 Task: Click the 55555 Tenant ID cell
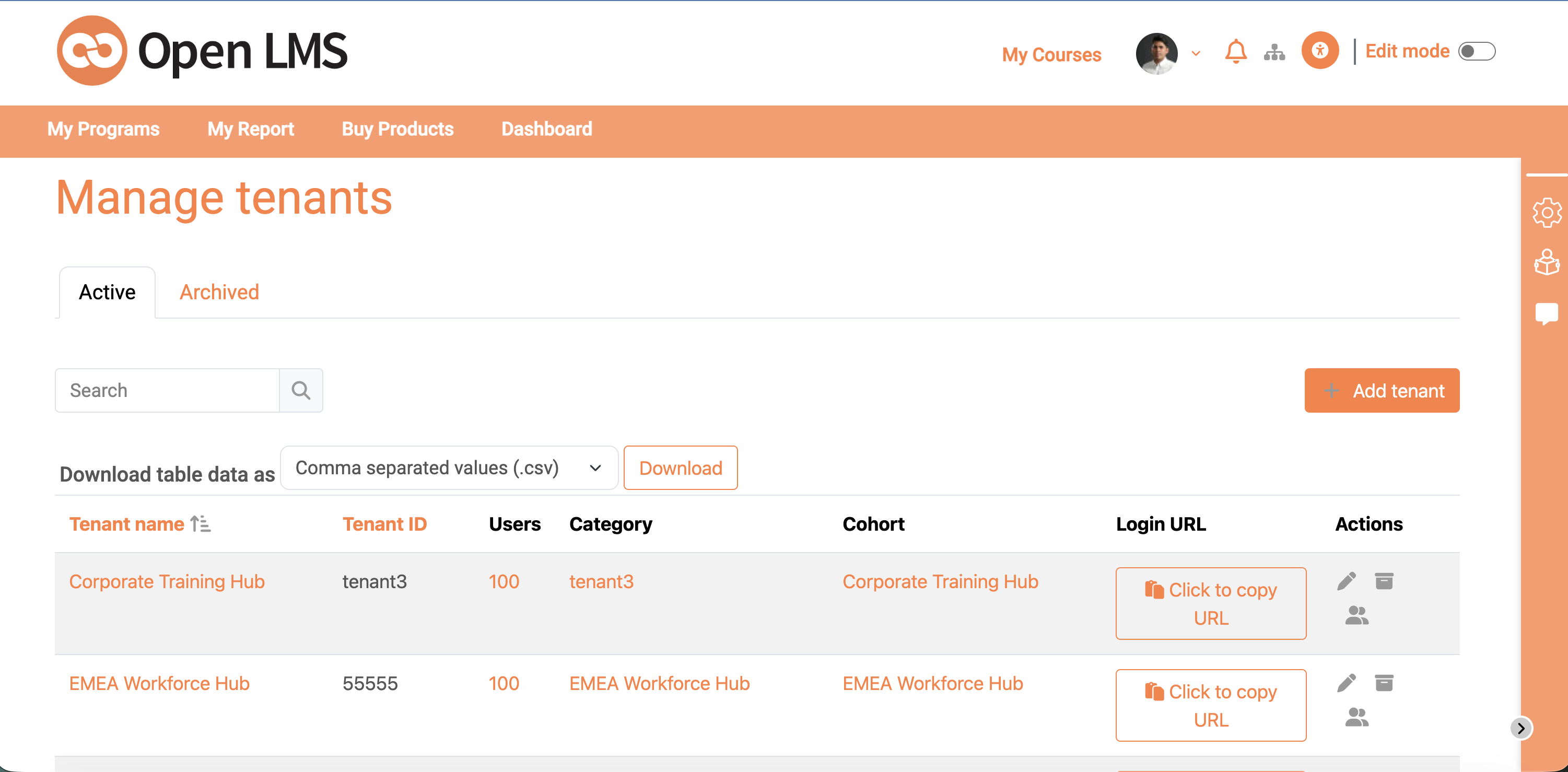tap(370, 683)
